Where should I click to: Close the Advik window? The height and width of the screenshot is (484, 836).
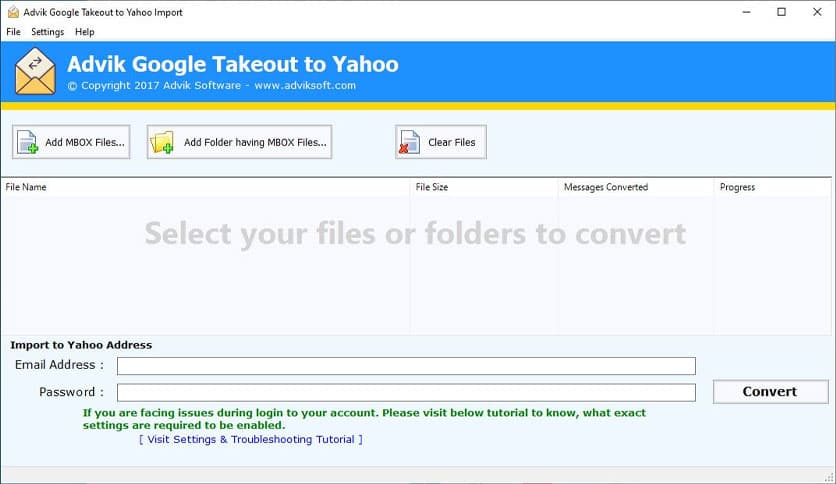(x=817, y=12)
